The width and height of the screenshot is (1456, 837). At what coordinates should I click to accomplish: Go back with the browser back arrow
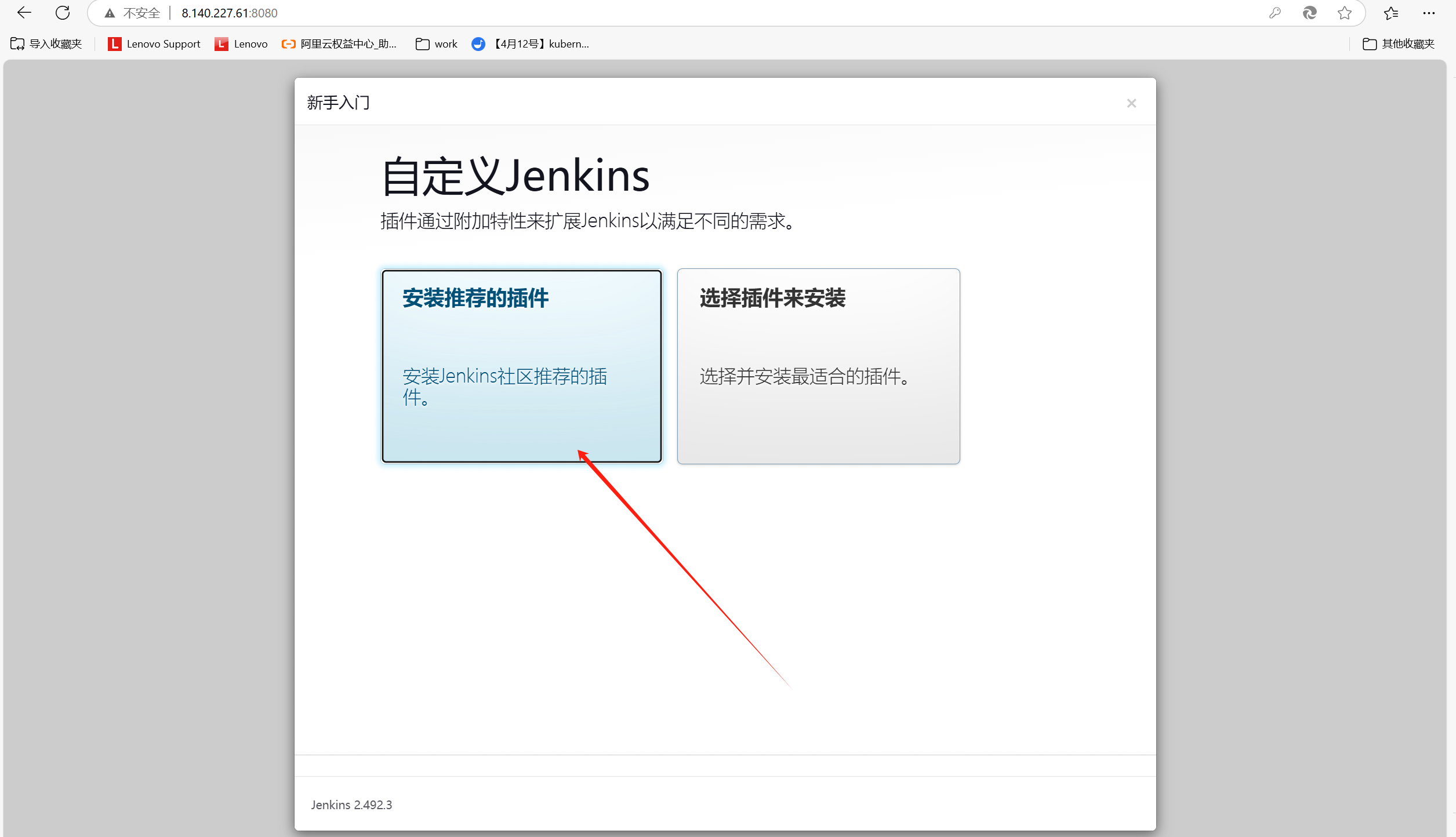(24, 13)
